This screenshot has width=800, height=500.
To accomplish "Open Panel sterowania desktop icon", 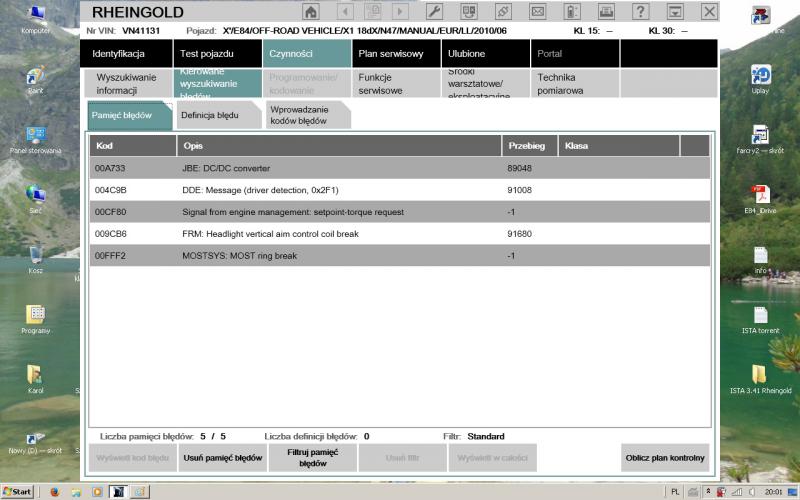I will [35, 140].
